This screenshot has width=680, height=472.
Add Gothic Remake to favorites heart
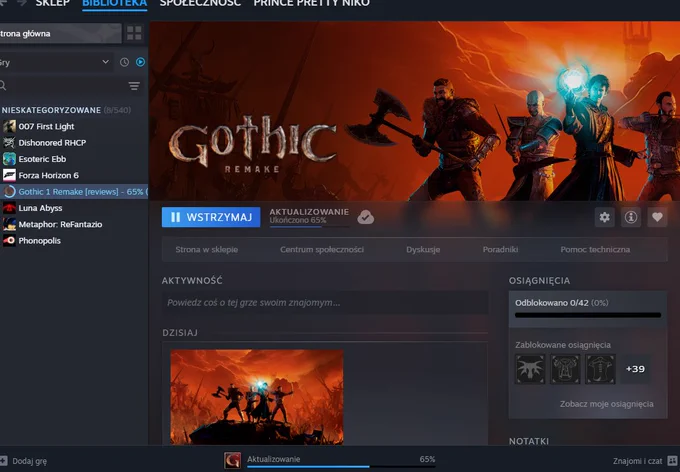coord(657,217)
